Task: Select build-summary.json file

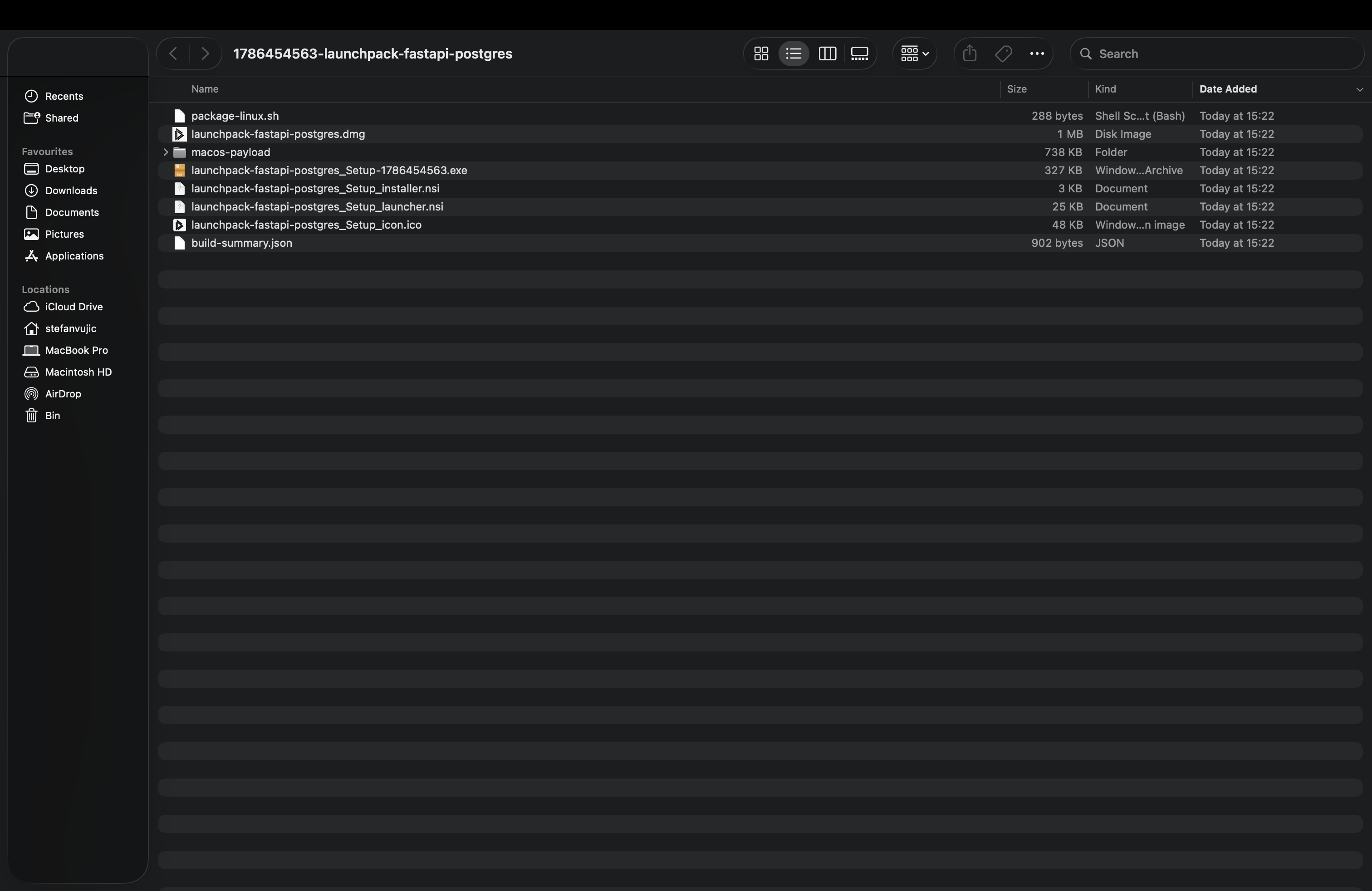Action: 760,243
